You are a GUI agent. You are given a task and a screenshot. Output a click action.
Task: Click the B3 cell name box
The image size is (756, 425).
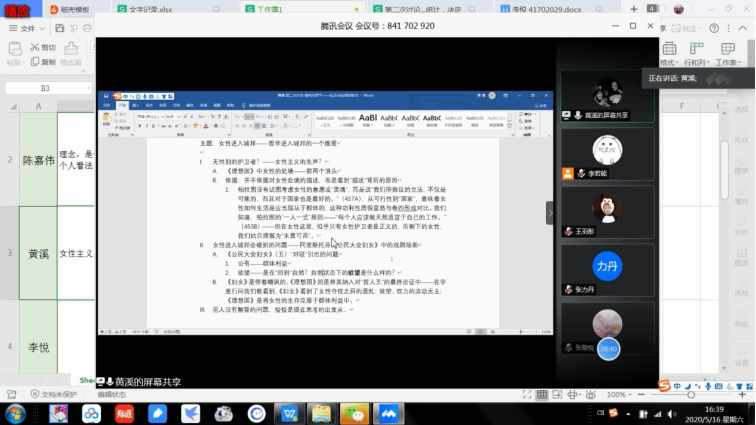pos(45,88)
